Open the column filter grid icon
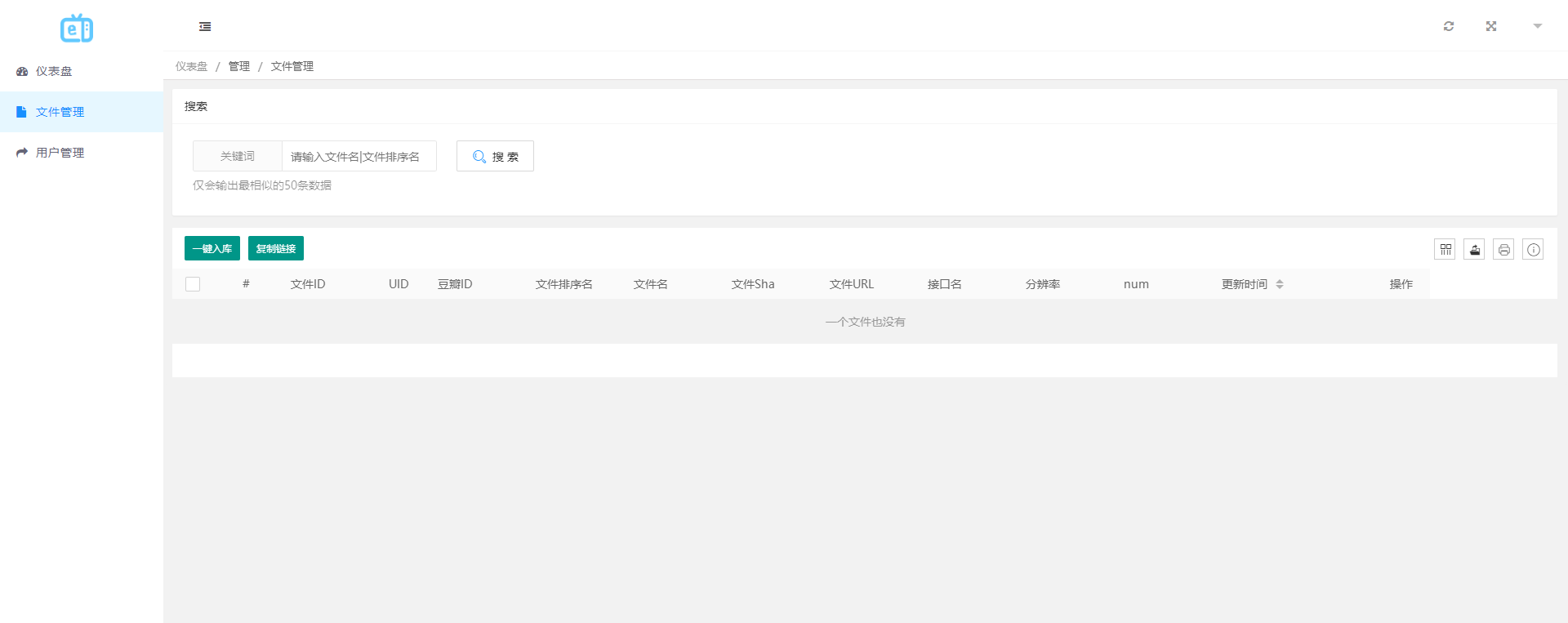The width and height of the screenshot is (1568, 623). tap(1445, 250)
